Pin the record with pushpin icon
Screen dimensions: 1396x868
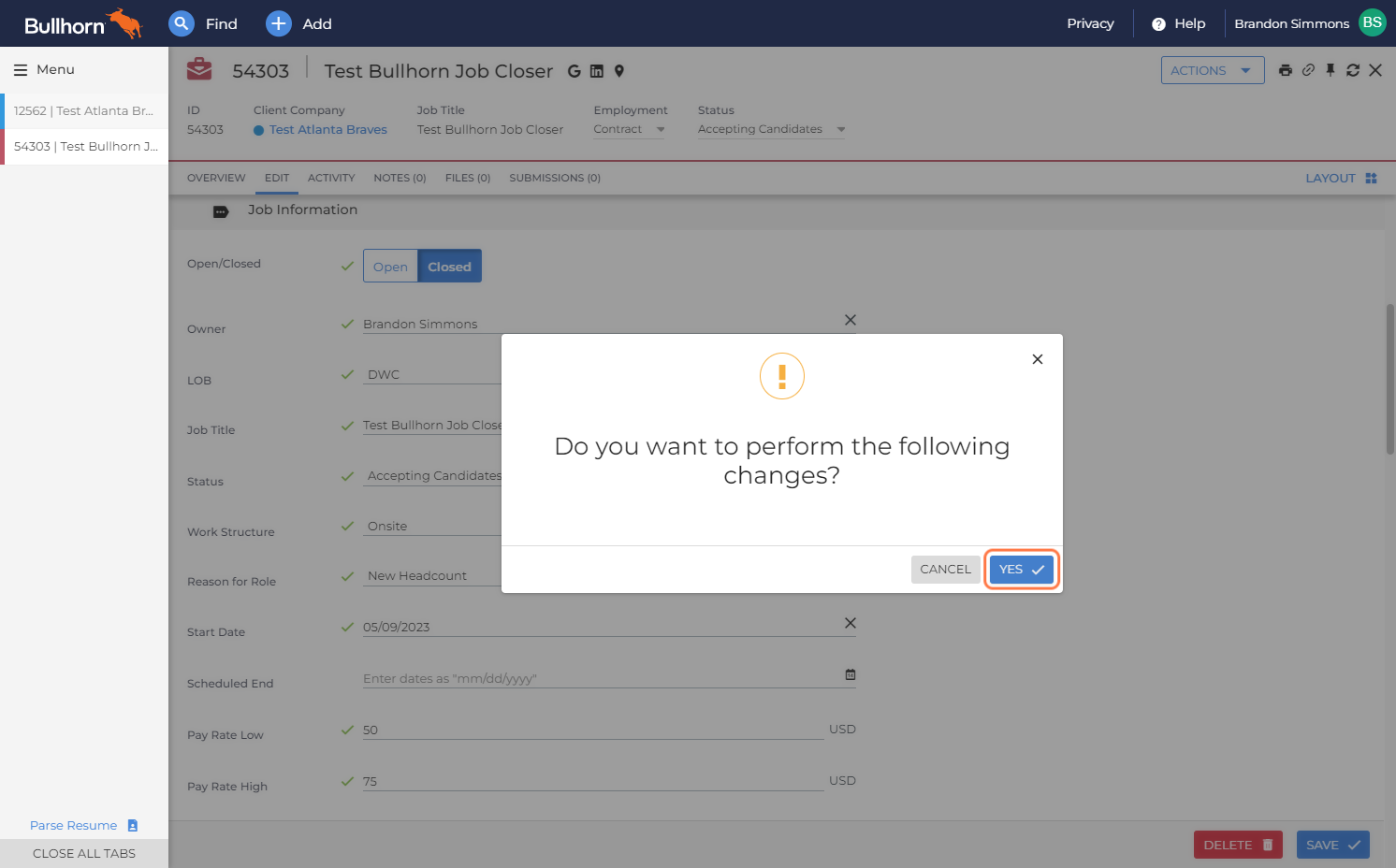1331,70
